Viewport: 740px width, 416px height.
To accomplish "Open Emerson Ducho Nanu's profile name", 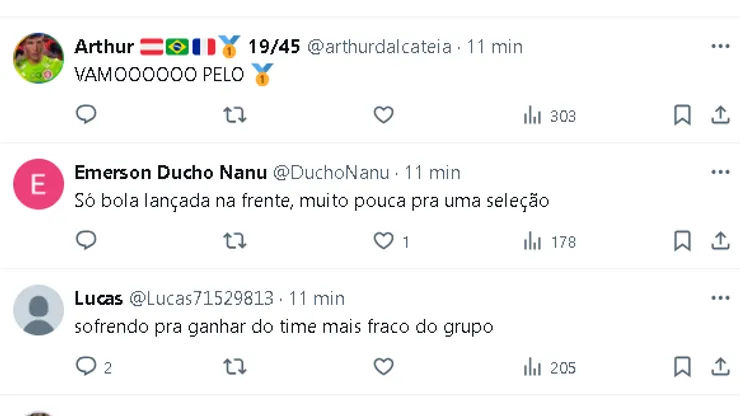I will pyautogui.click(x=170, y=173).
